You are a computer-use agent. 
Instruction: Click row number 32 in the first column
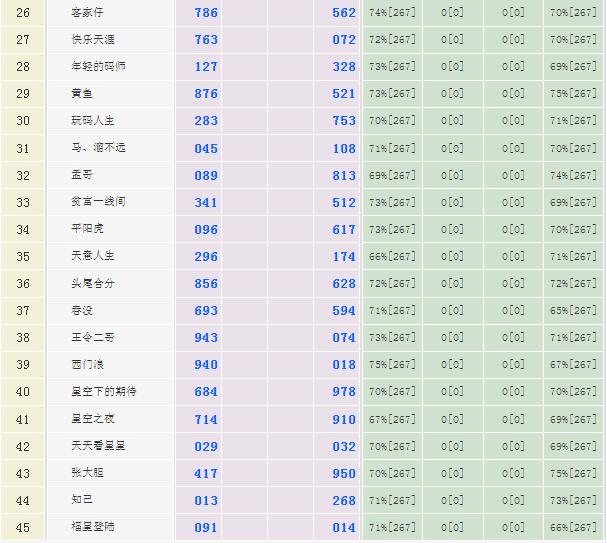point(23,175)
